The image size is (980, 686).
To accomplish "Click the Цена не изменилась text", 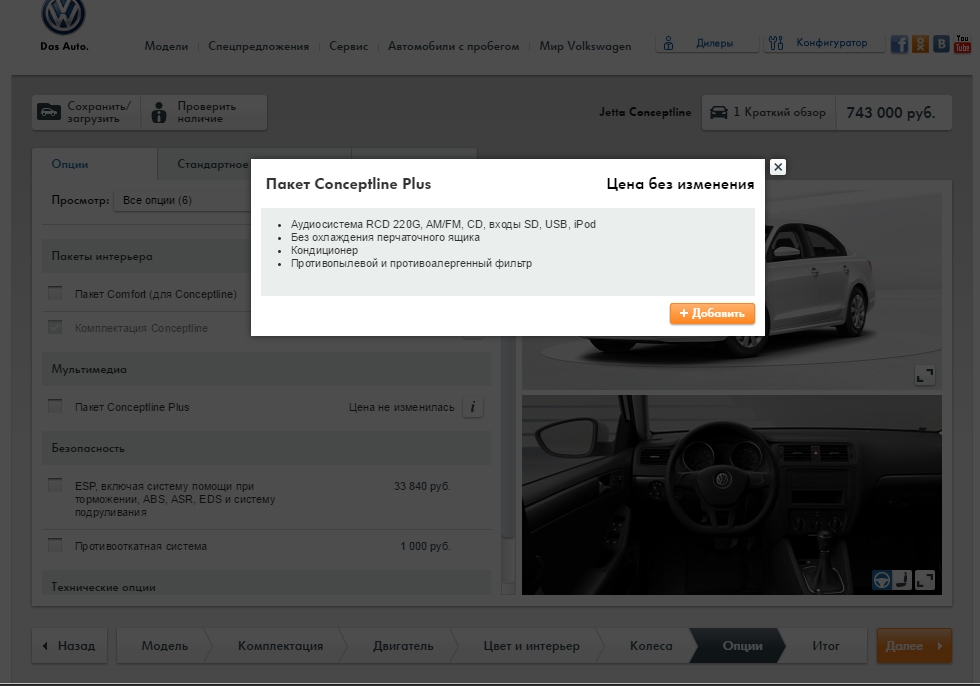I will tap(401, 407).
